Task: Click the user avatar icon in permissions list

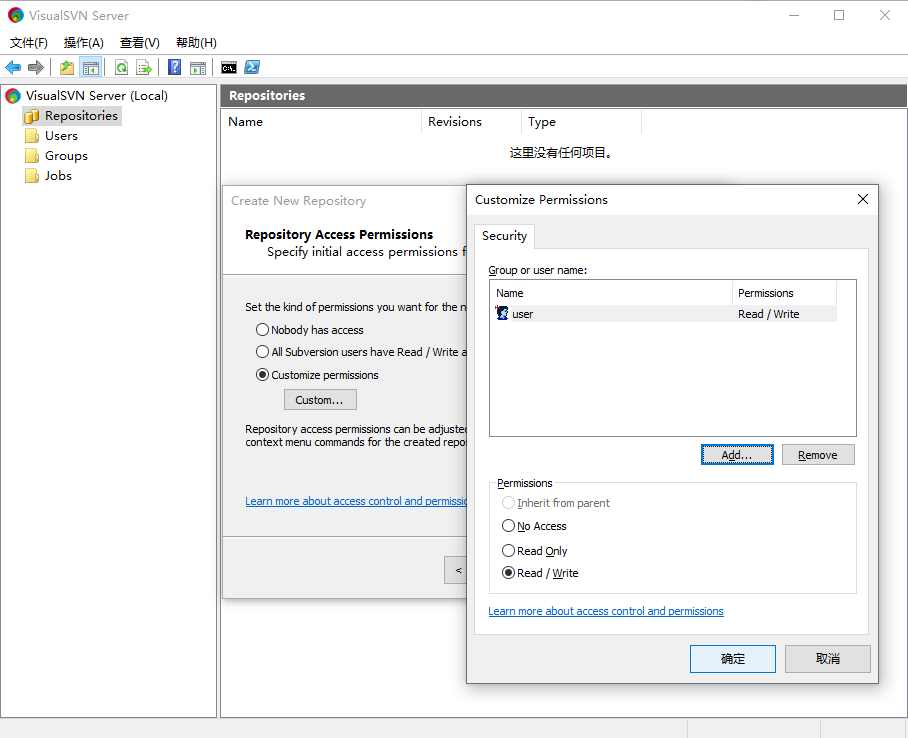Action: [x=502, y=313]
